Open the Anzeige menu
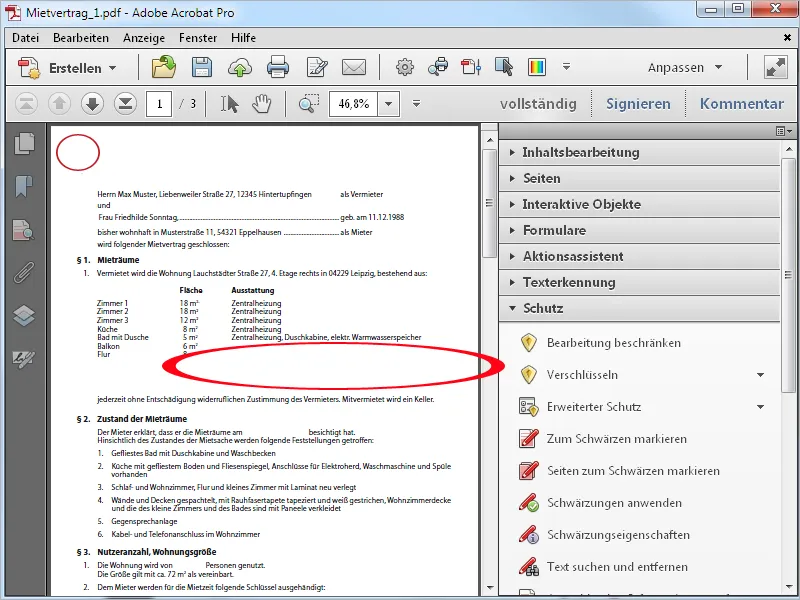Image resolution: width=800 pixels, height=600 pixels. pos(144,38)
